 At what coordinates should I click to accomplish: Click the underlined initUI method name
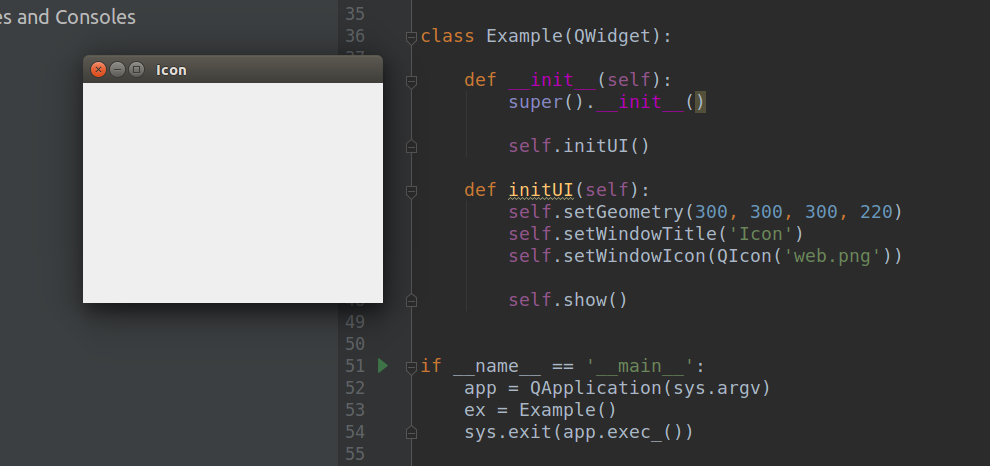point(541,190)
